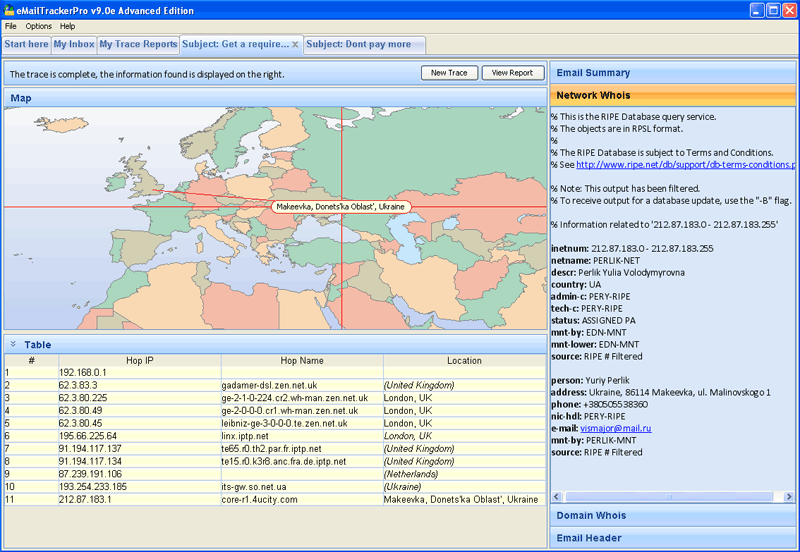Open the Options menu
Image resolution: width=800 pixels, height=552 pixels.
(39, 26)
